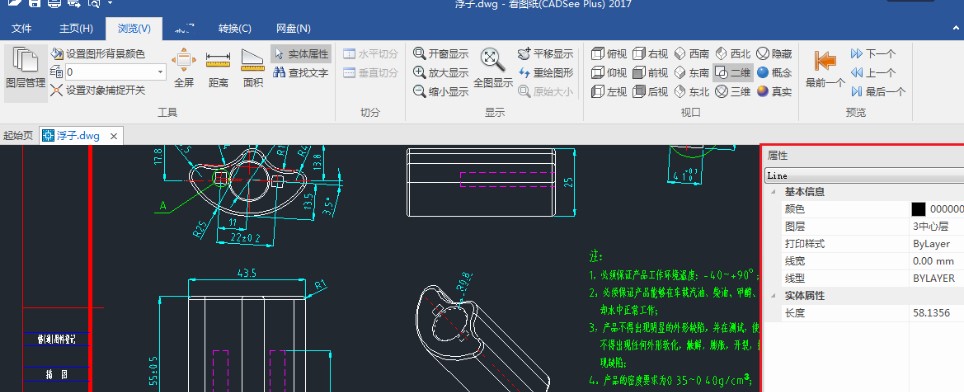The image size is (964, 392).
Task: Select the 面积 area measure tool
Action: pyautogui.click(x=253, y=68)
